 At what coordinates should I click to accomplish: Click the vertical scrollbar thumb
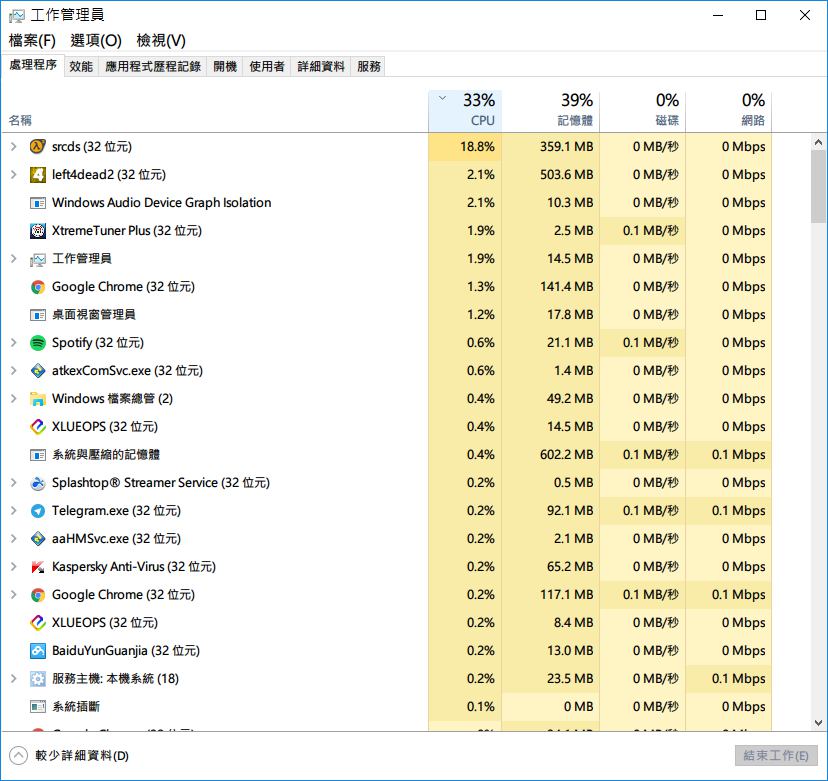[818, 186]
